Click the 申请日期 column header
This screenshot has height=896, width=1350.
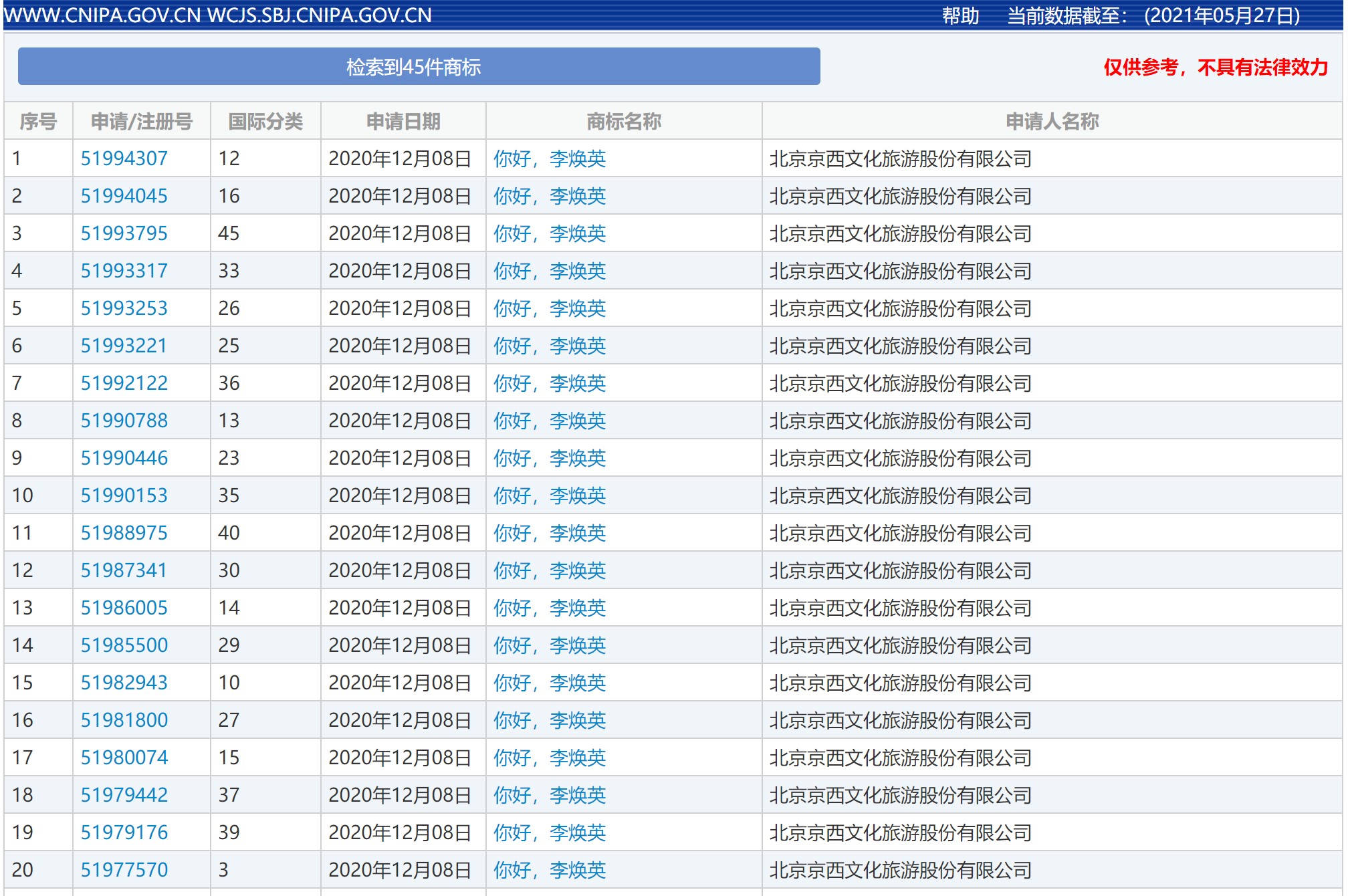coord(403,121)
